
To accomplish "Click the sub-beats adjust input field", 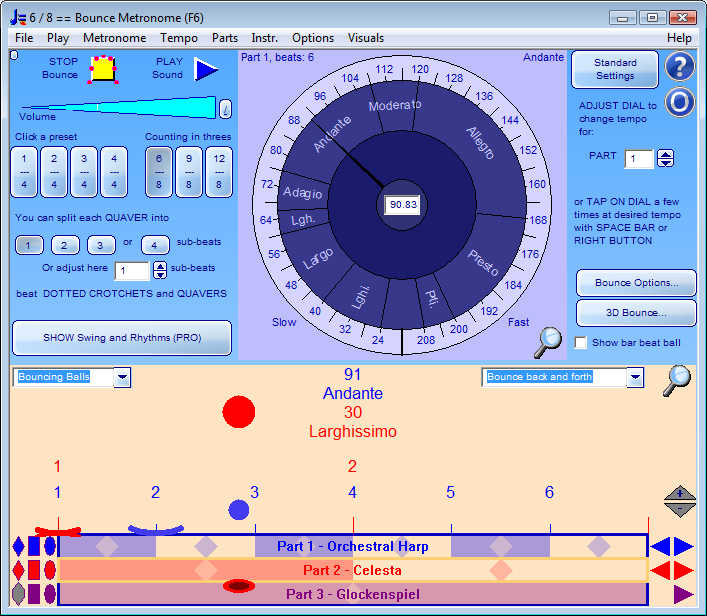I will click(132, 271).
